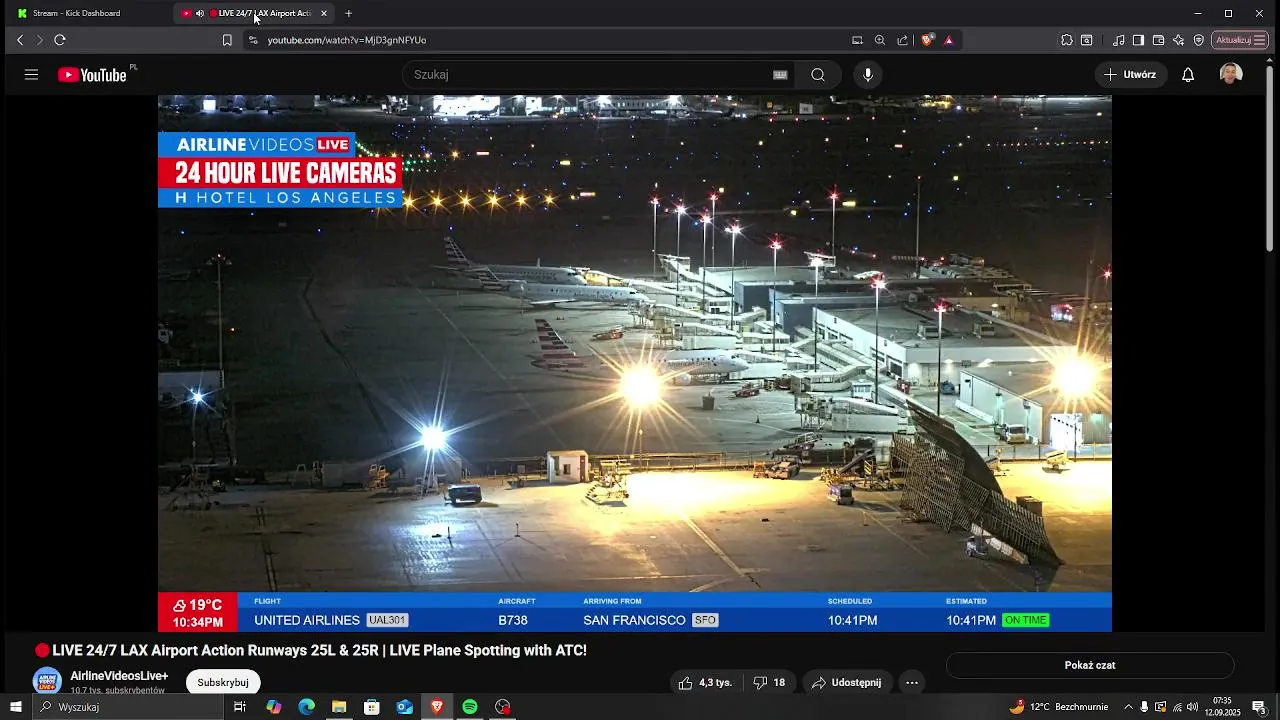
Task: Share this page via the share icon
Action: pos(903,40)
